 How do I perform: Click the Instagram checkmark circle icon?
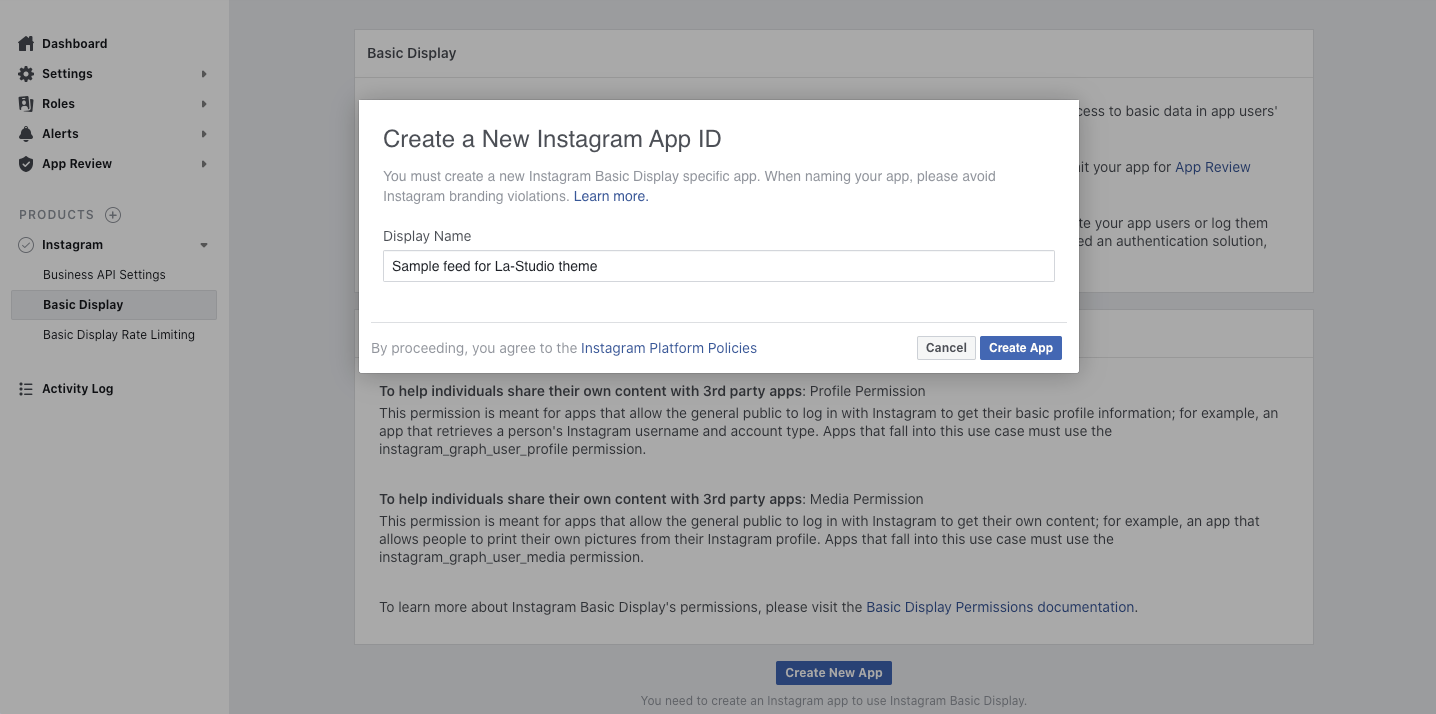pyautogui.click(x=27, y=245)
